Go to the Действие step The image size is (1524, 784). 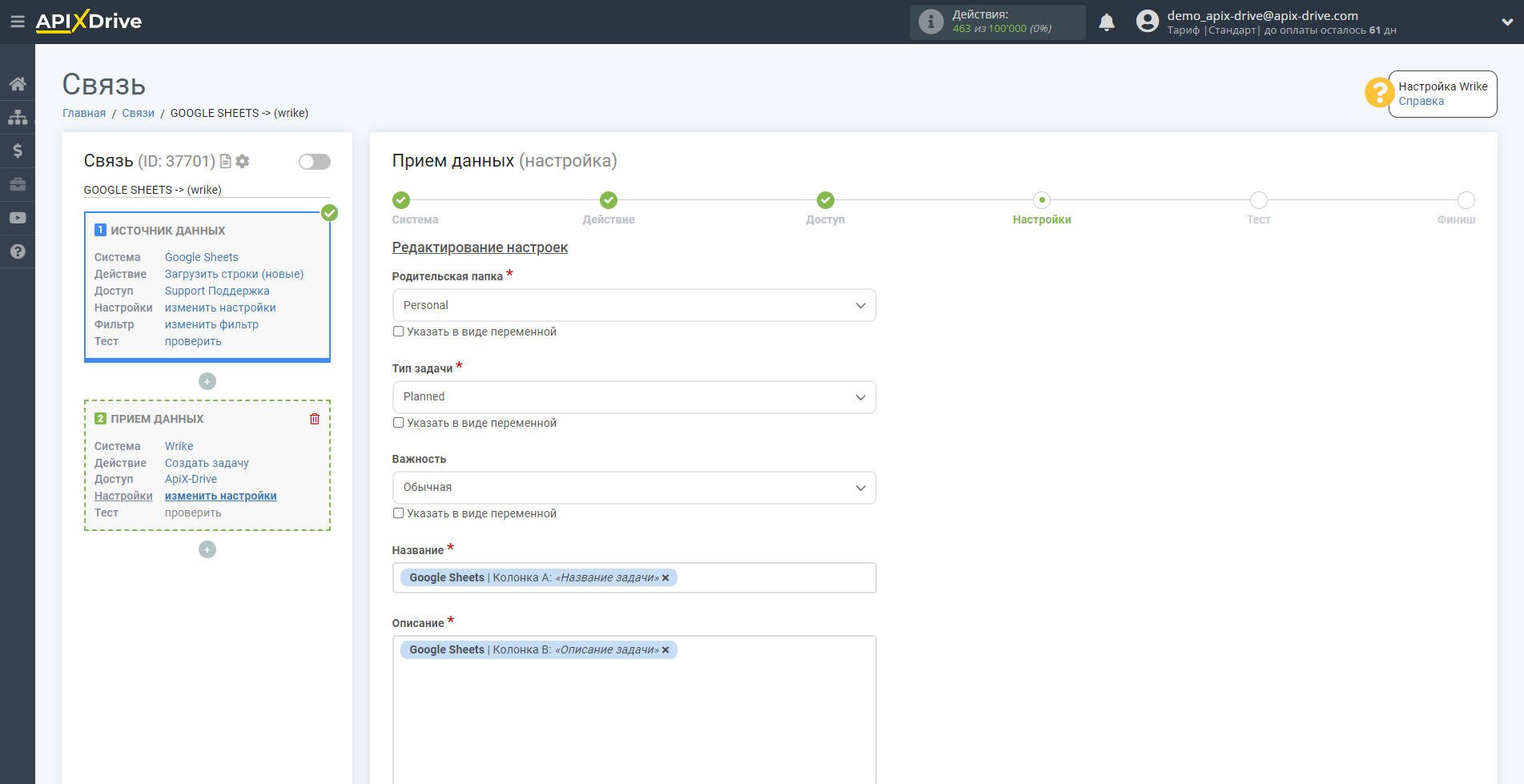tap(609, 200)
